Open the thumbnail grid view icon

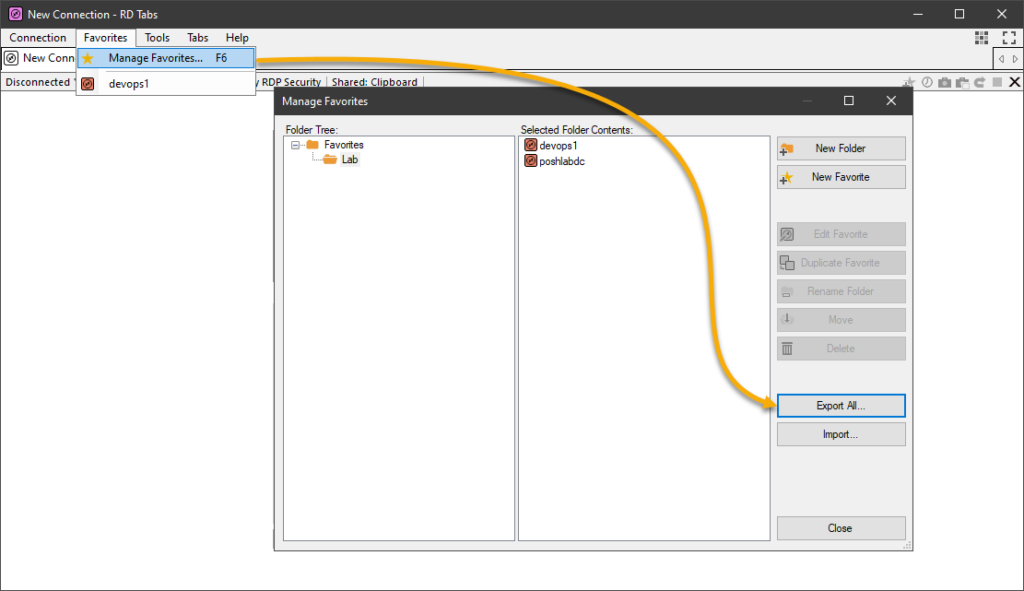coord(983,37)
